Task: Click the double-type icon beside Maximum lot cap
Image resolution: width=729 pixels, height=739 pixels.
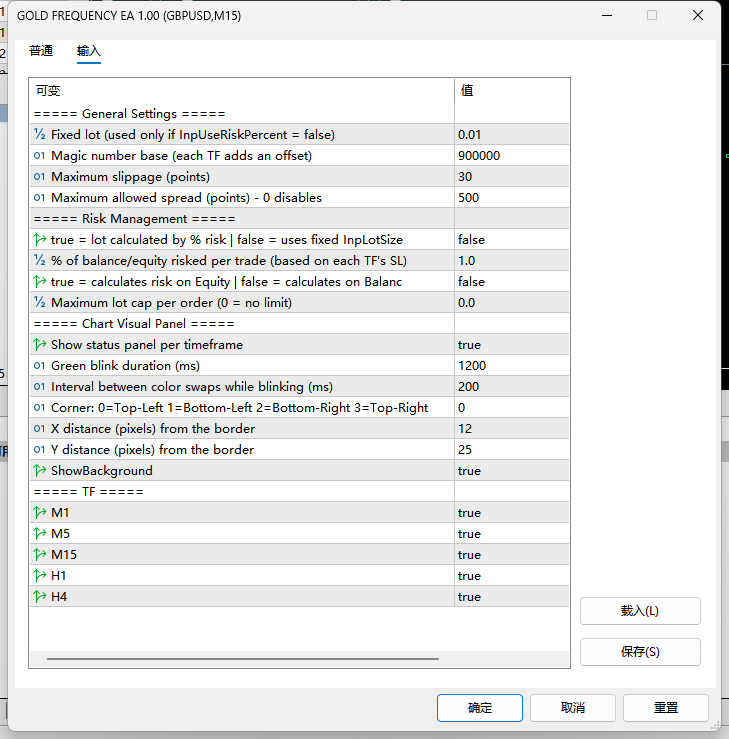Action: click(x=40, y=302)
